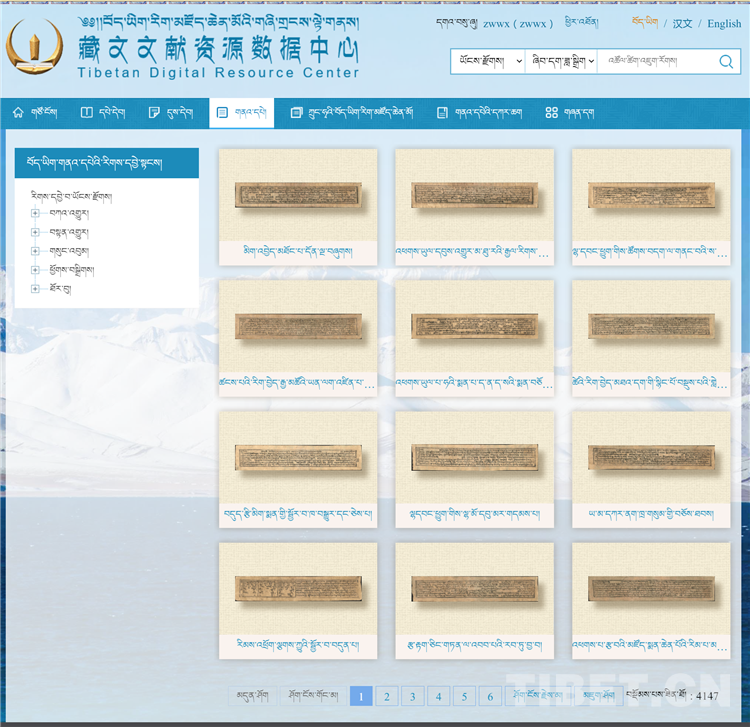The height and width of the screenshot is (727, 750).
Task: Go to page 2 in pagination
Action: coord(387,696)
